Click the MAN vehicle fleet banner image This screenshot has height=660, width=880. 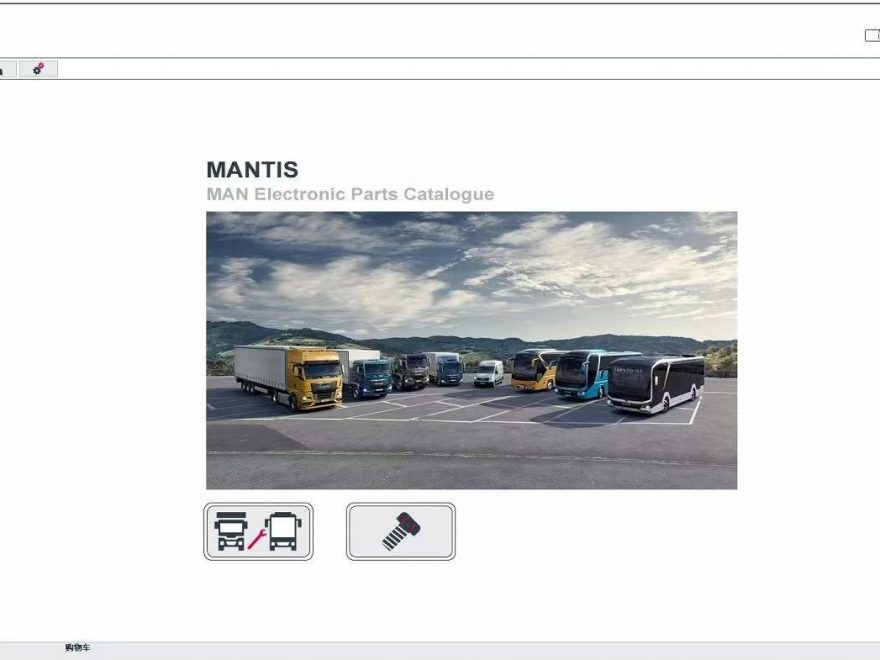pyautogui.click(x=471, y=350)
